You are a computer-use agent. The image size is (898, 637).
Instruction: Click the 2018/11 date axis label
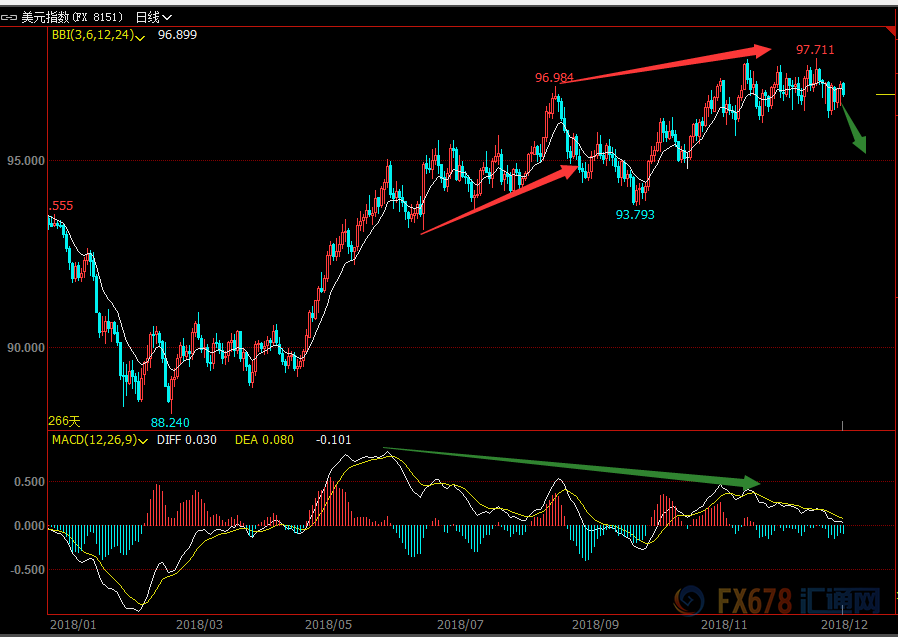[x=724, y=624]
